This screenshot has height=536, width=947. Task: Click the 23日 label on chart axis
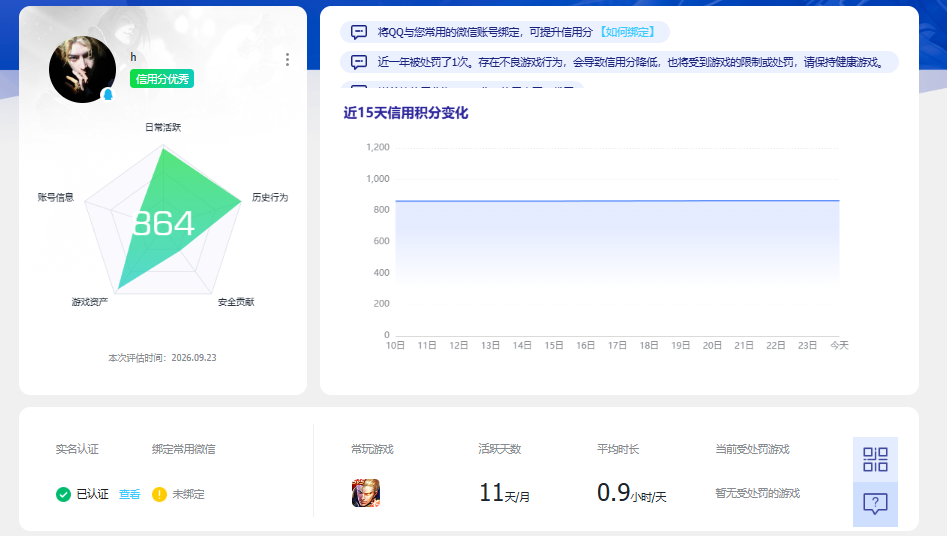click(807, 345)
